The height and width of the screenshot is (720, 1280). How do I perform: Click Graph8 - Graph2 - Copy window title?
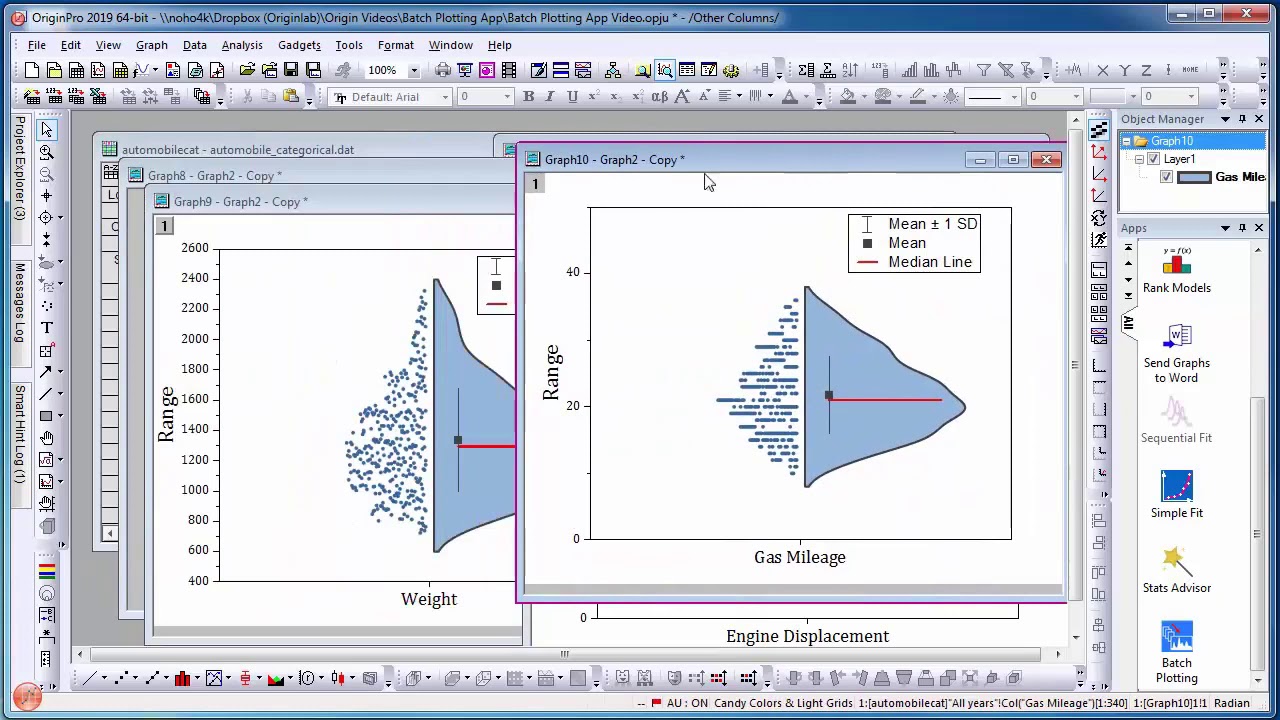pyautogui.click(x=215, y=176)
